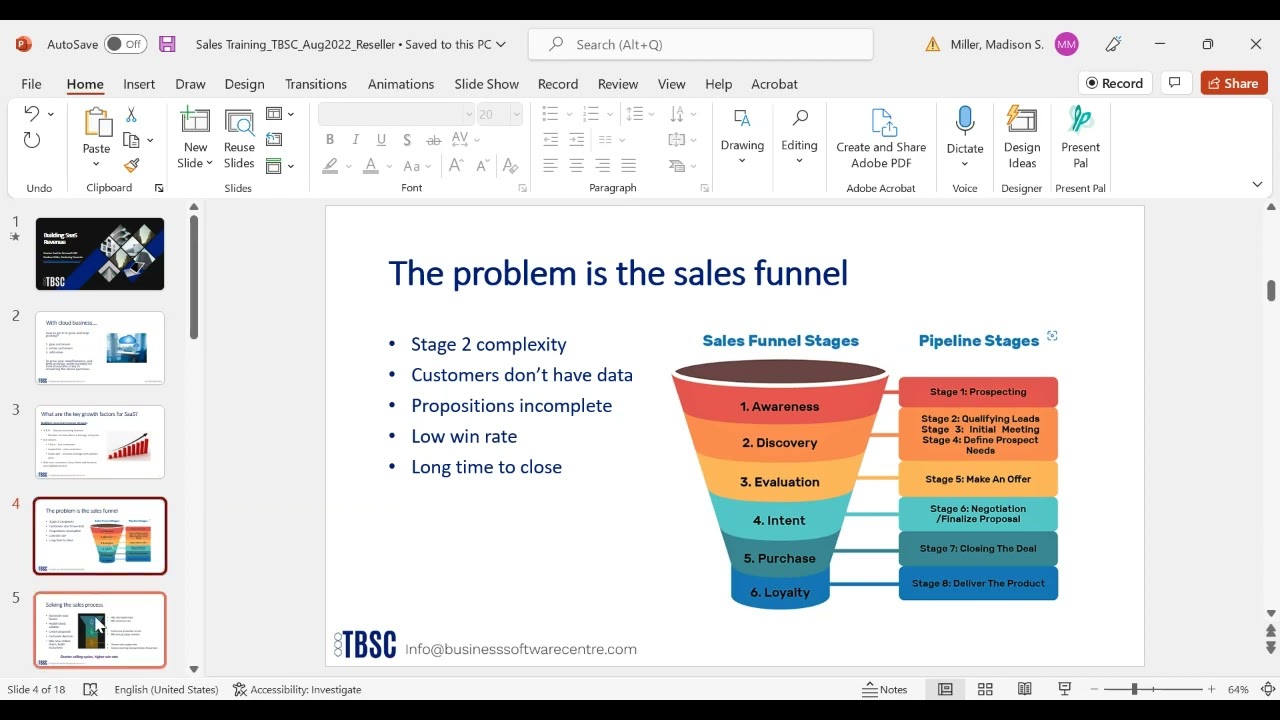Expand the font size dropdown

[x=516, y=114]
